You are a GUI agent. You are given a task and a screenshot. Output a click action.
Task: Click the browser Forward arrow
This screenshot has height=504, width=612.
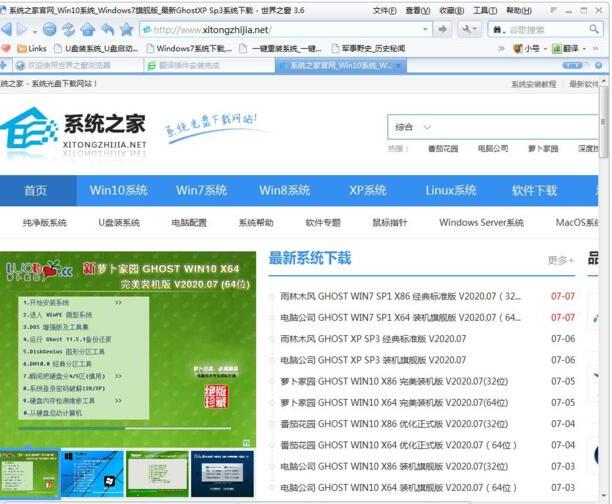click(x=22, y=29)
